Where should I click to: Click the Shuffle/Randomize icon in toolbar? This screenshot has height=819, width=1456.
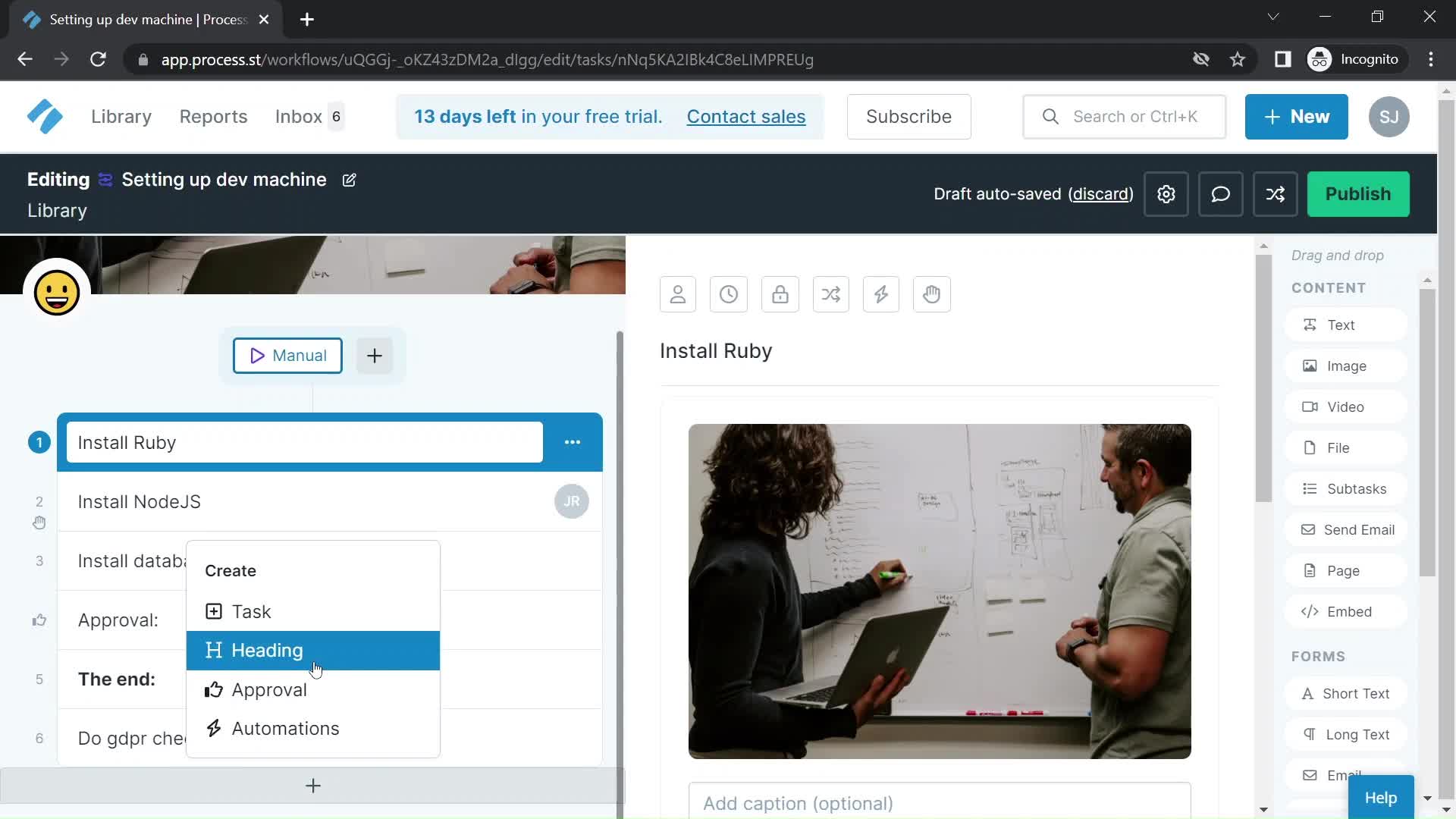click(x=830, y=294)
